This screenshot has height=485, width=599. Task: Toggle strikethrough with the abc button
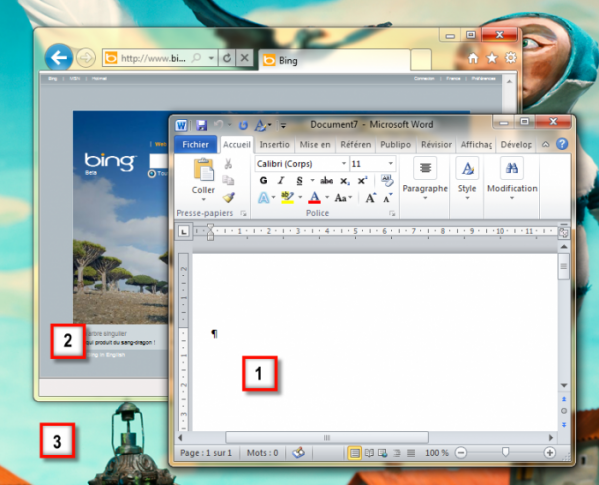tap(326, 180)
